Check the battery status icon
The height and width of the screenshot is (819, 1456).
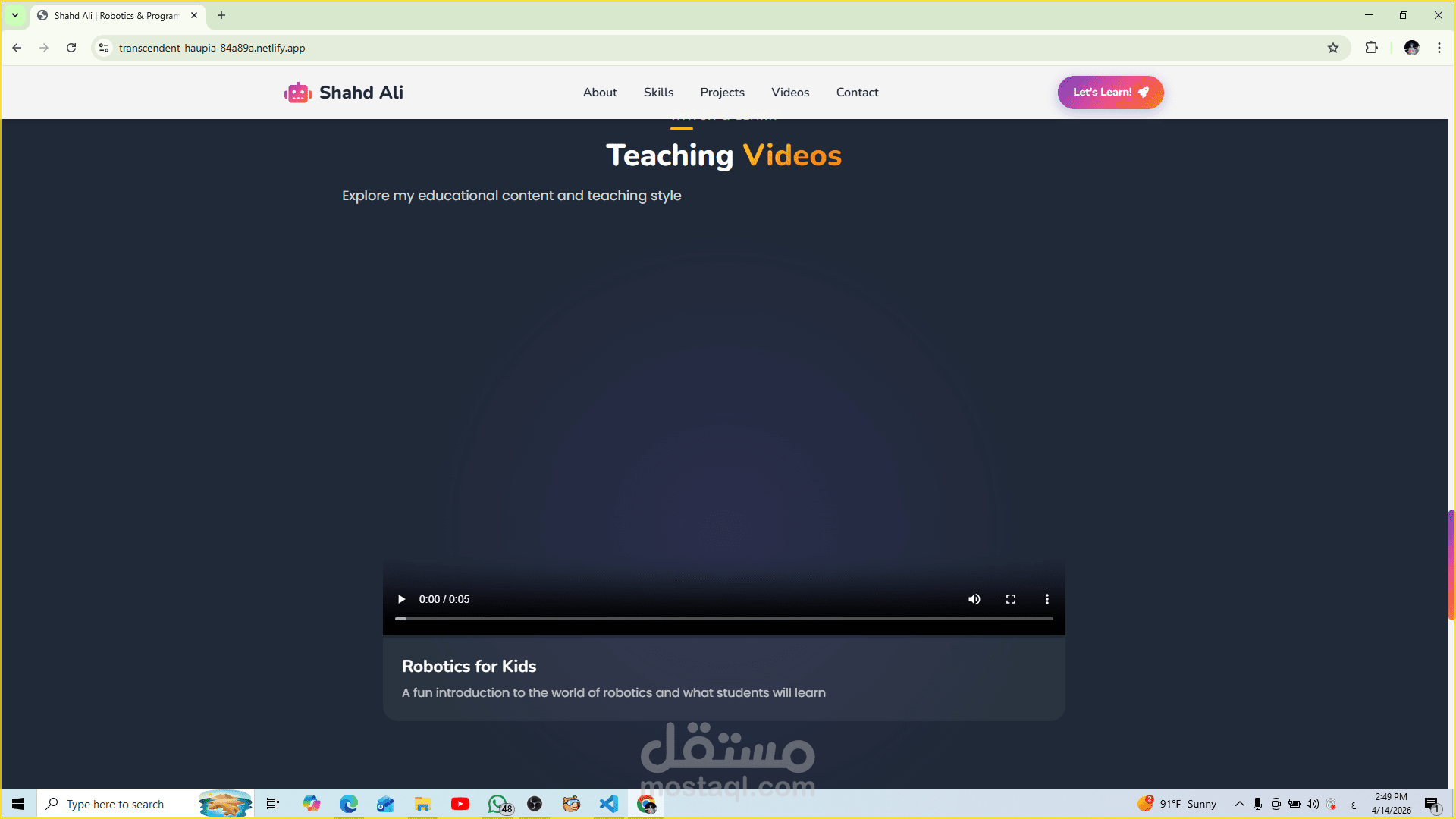coord(1294,804)
